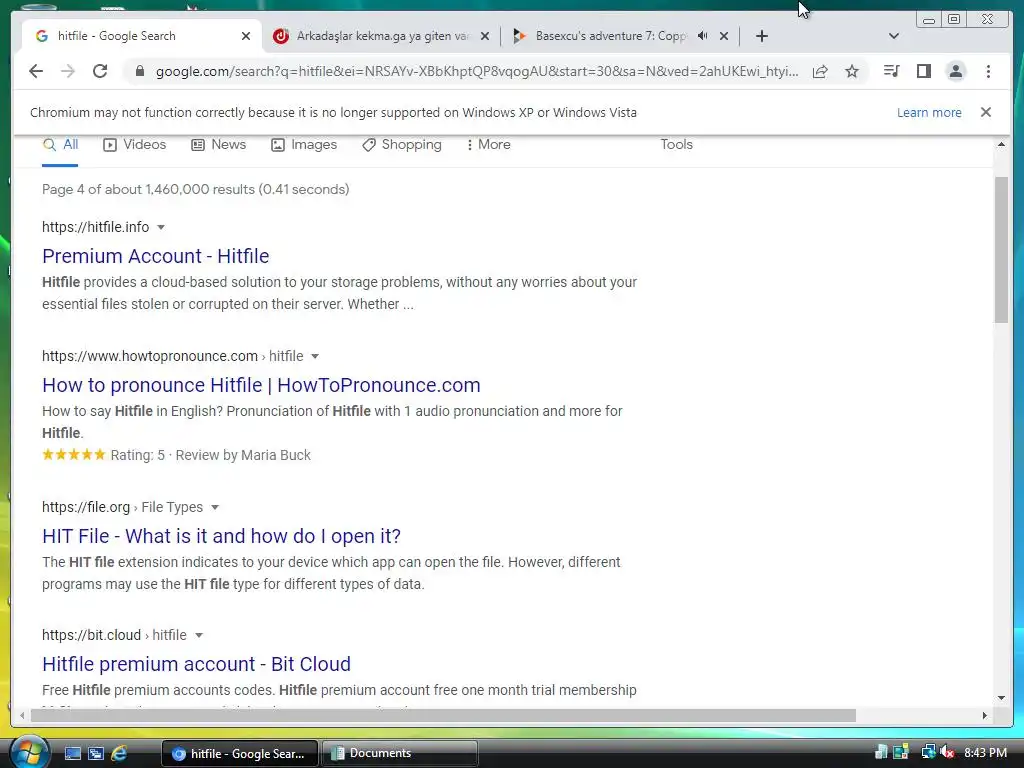This screenshot has height=768, width=1024.
Task: Switch to News search results
Action: tap(218, 145)
